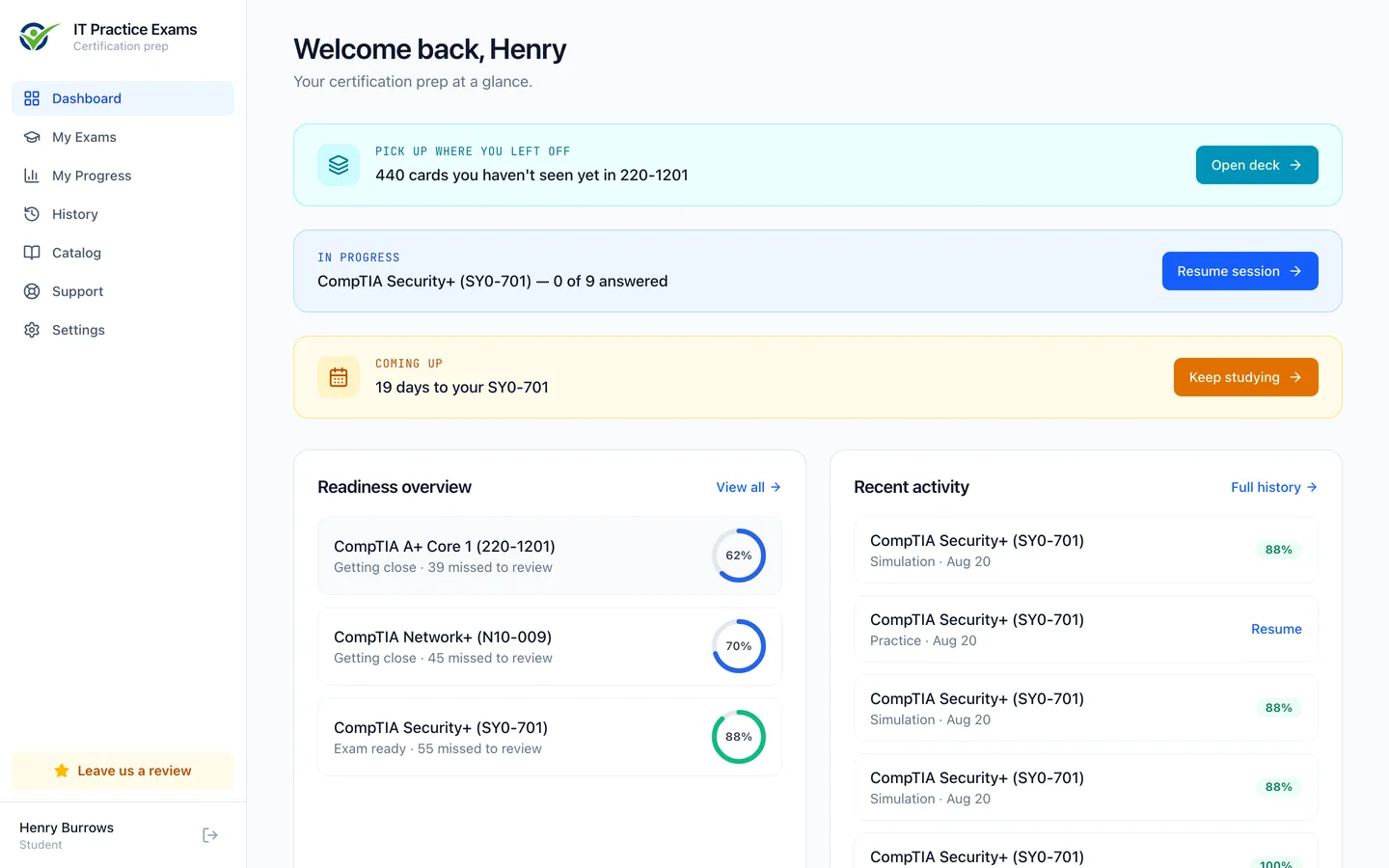The width and height of the screenshot is (1389, 868).
Task: Click '19 days to your SY0-701' text
Action: pyautogui.click(x=462, y=387)
